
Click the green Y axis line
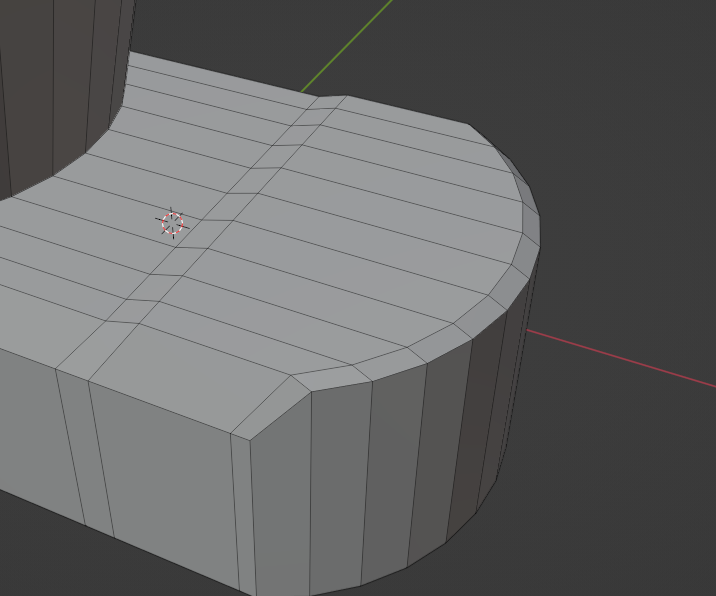click(x=349, y=44)
